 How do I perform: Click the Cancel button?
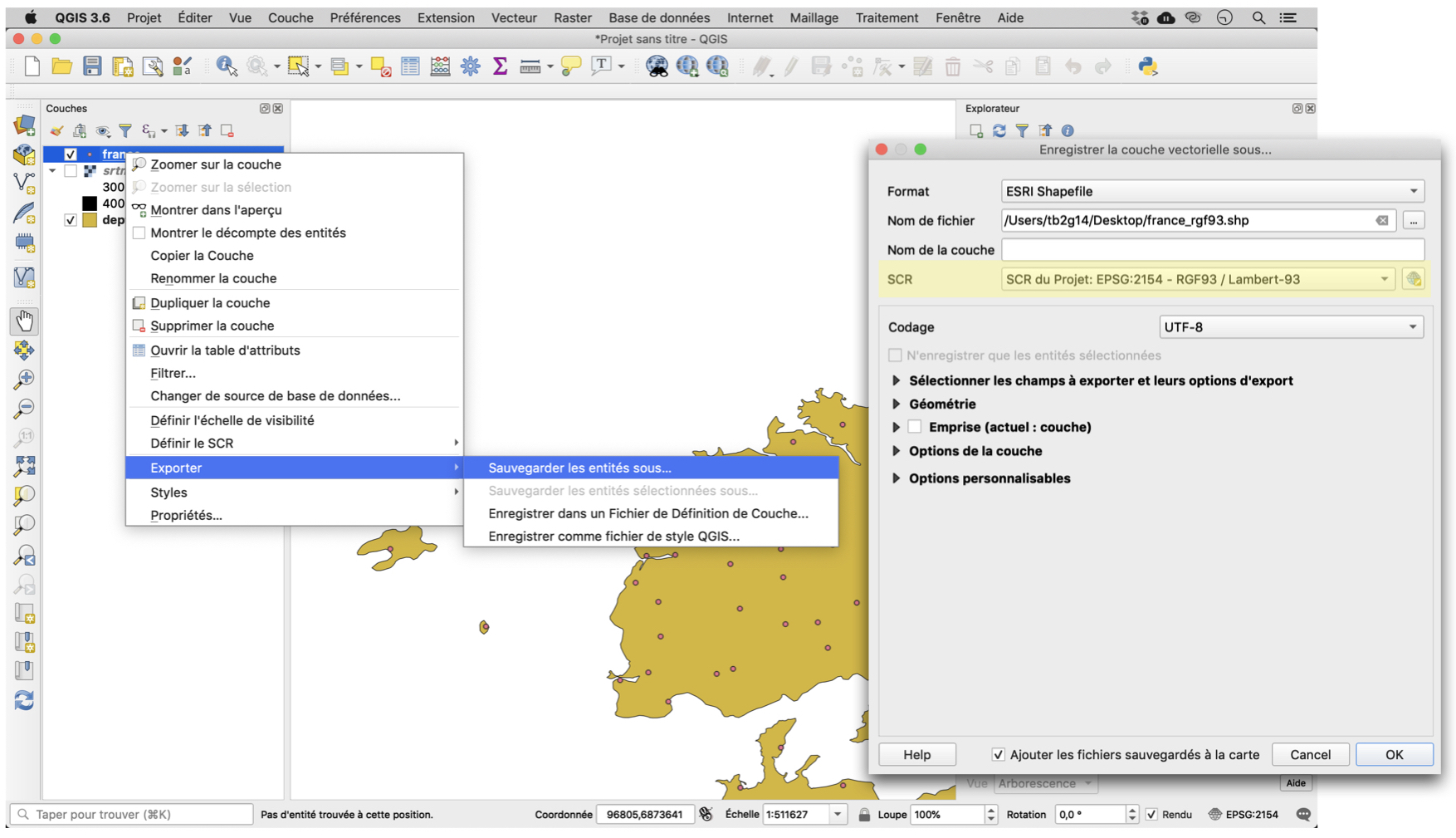1310,754
